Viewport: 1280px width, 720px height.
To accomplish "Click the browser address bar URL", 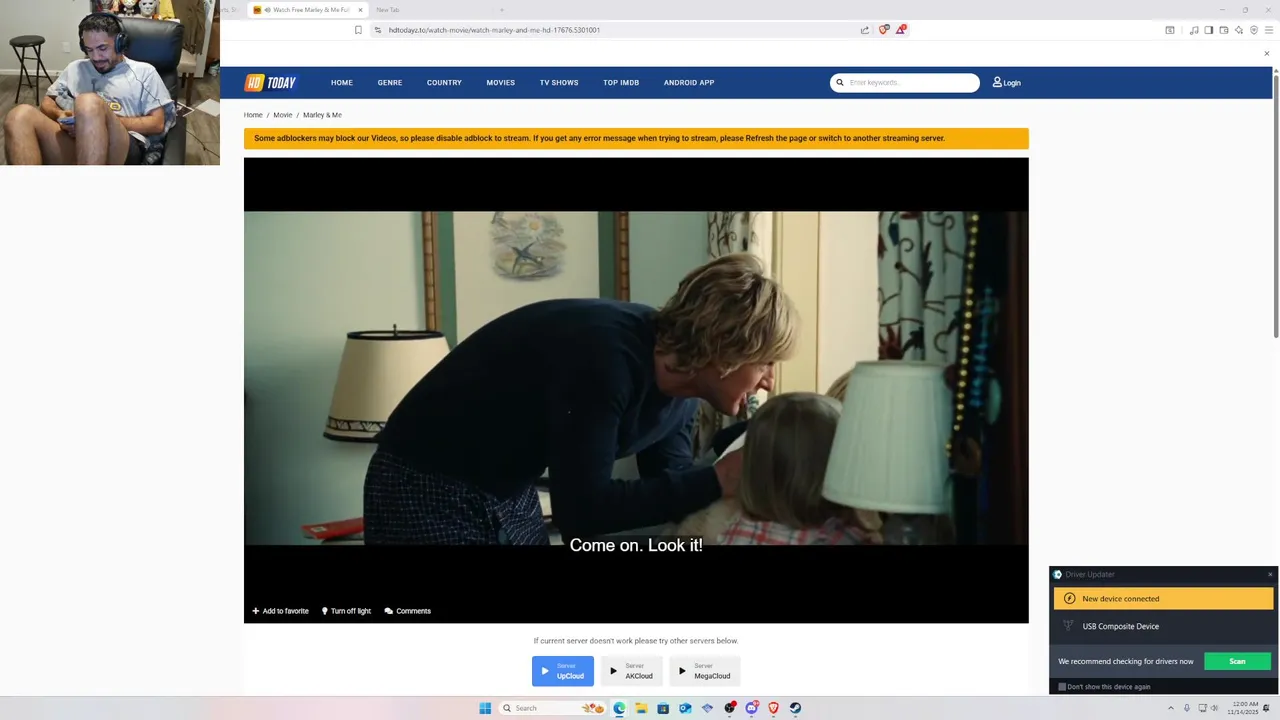I will (494, 30).
